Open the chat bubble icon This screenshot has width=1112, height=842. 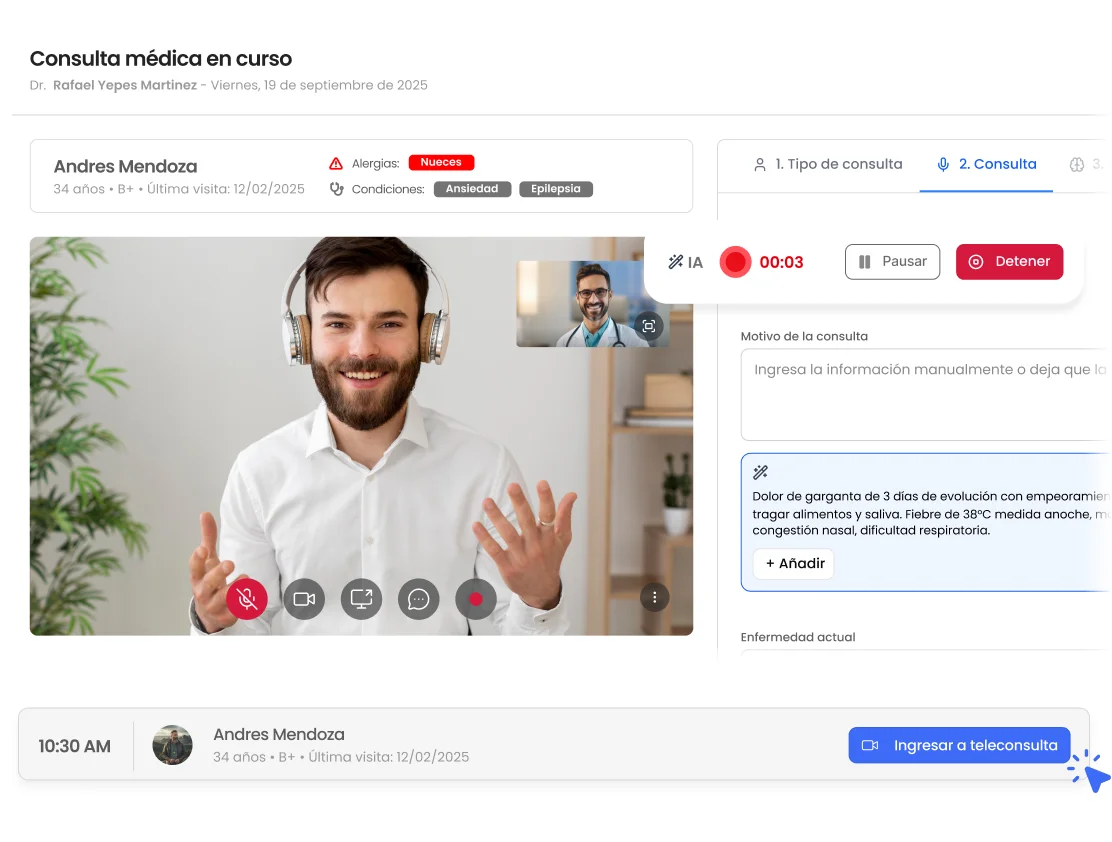418,599
